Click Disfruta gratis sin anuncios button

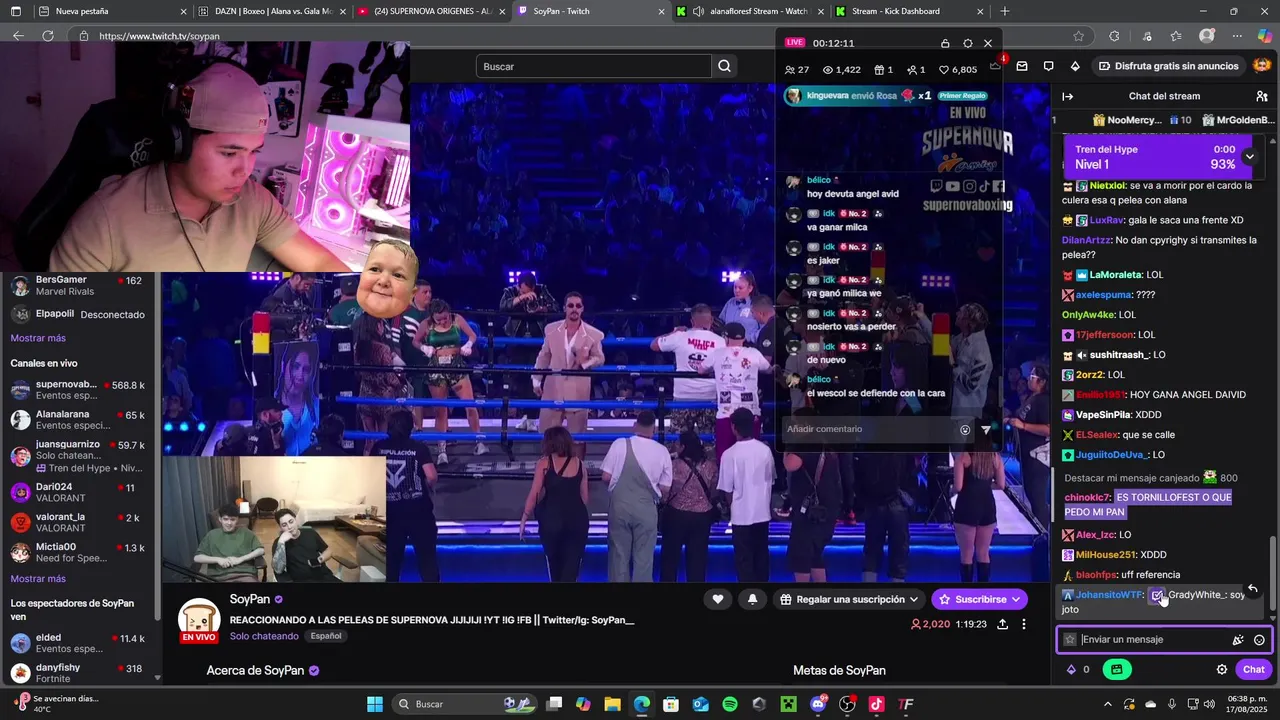coord(1169,66)
